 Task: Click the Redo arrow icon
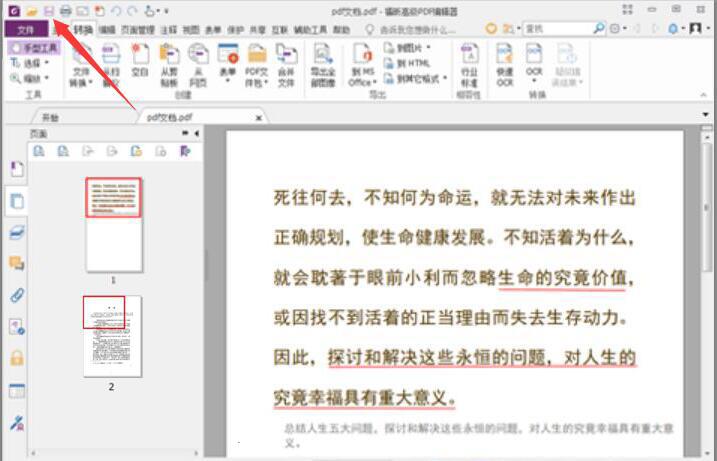point(132,11)
